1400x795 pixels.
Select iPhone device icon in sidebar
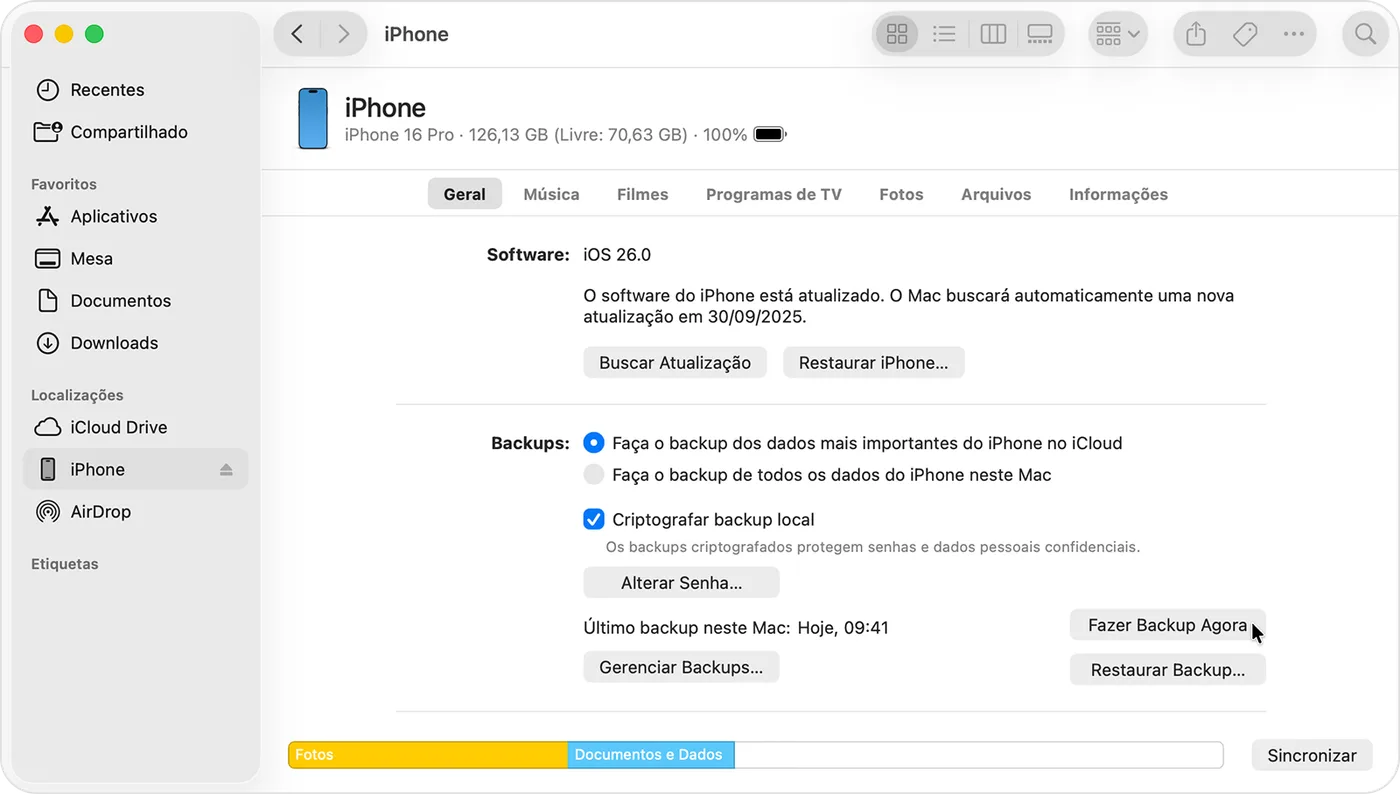(47, 469)
